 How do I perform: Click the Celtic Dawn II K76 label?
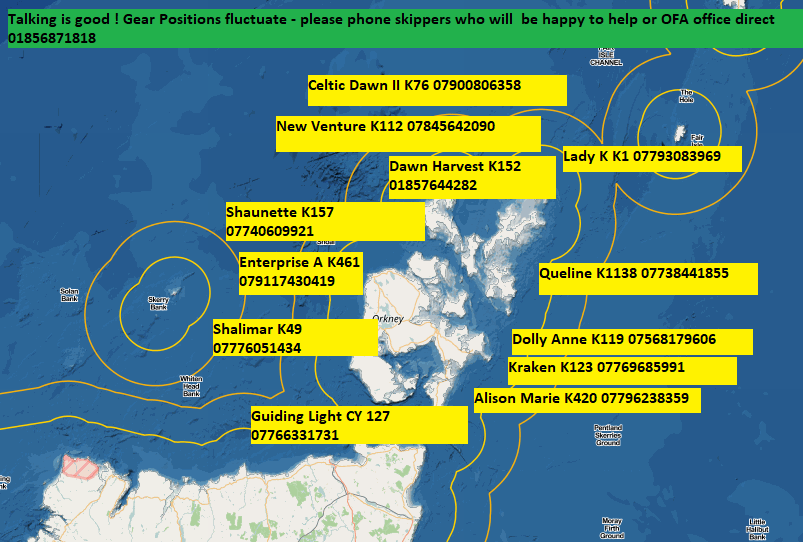click(x=437, y=91)
